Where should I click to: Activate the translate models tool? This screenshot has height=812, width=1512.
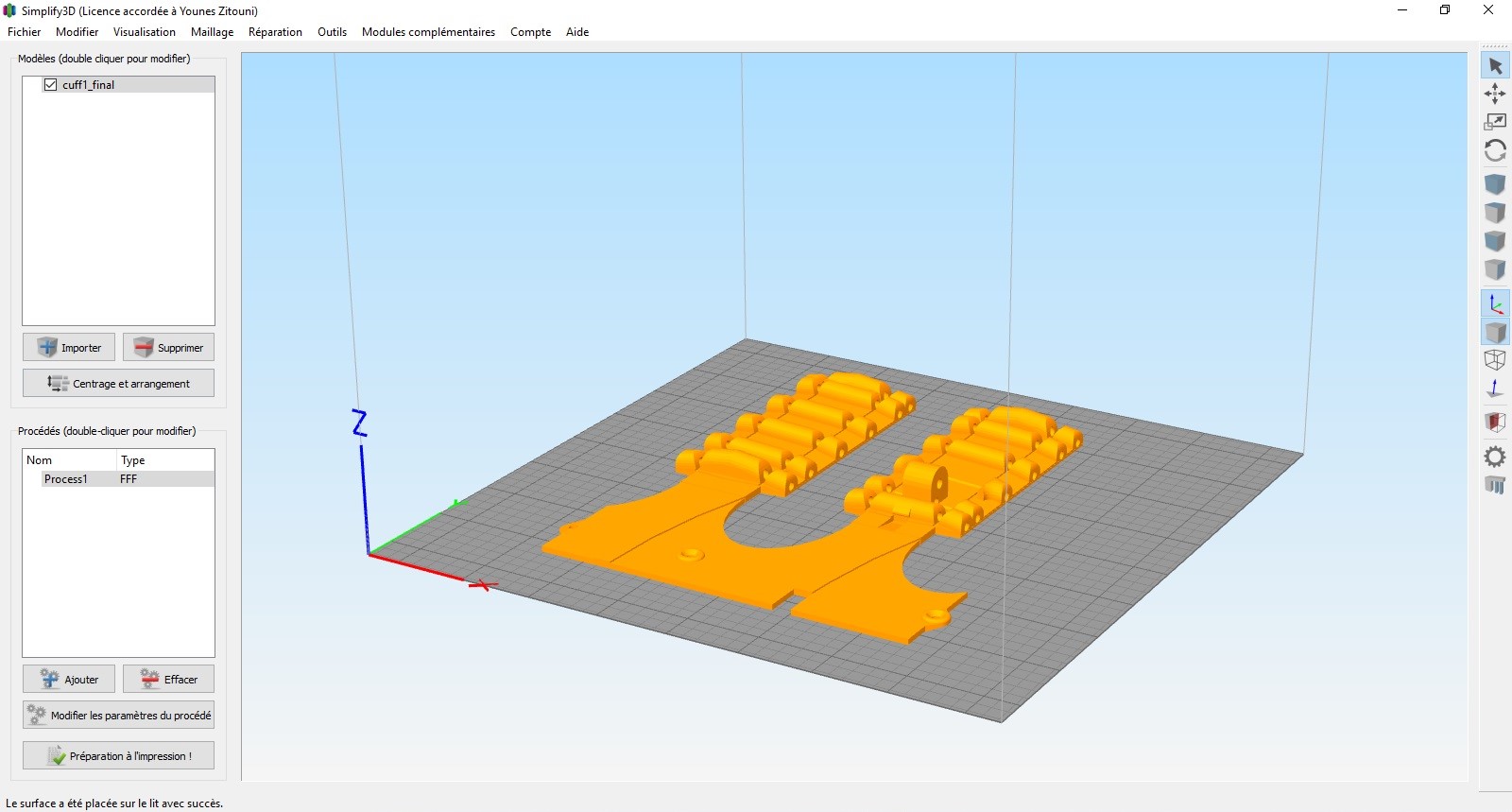(1495, 94)
